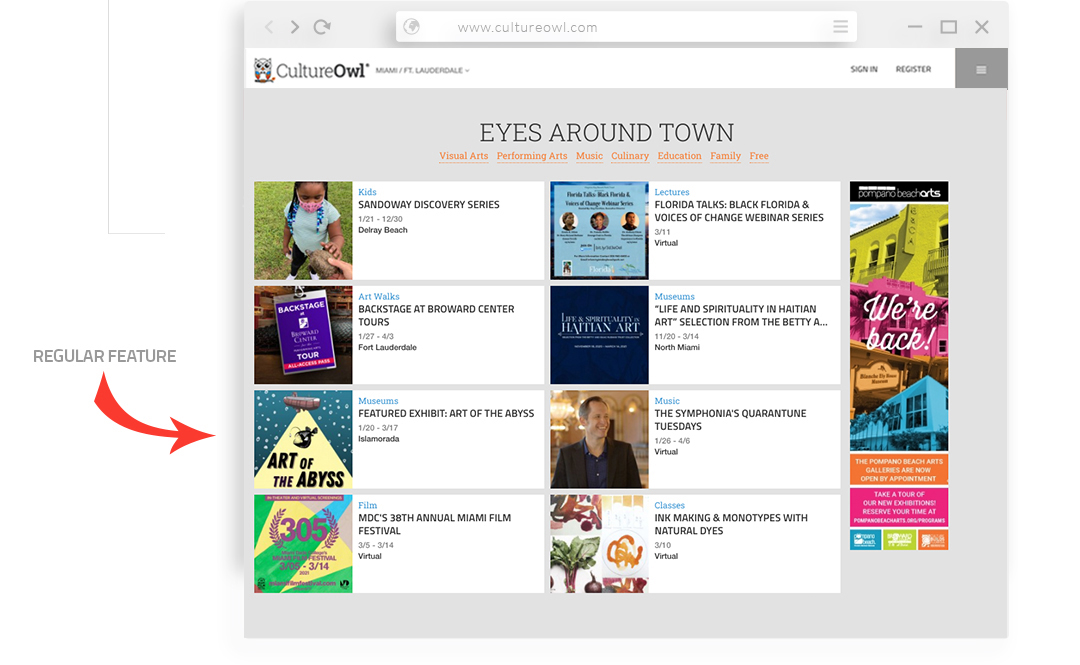Click the green sponsor logo in the ad
The height and width of the screenshot is (665, 1080).
pos(899,539)
